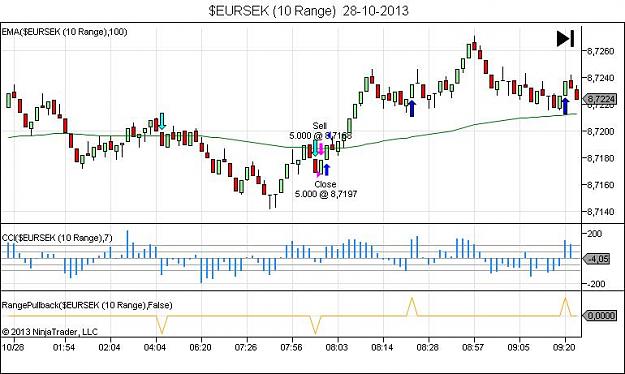Click the 07:56 time axis label

(291, 348)
